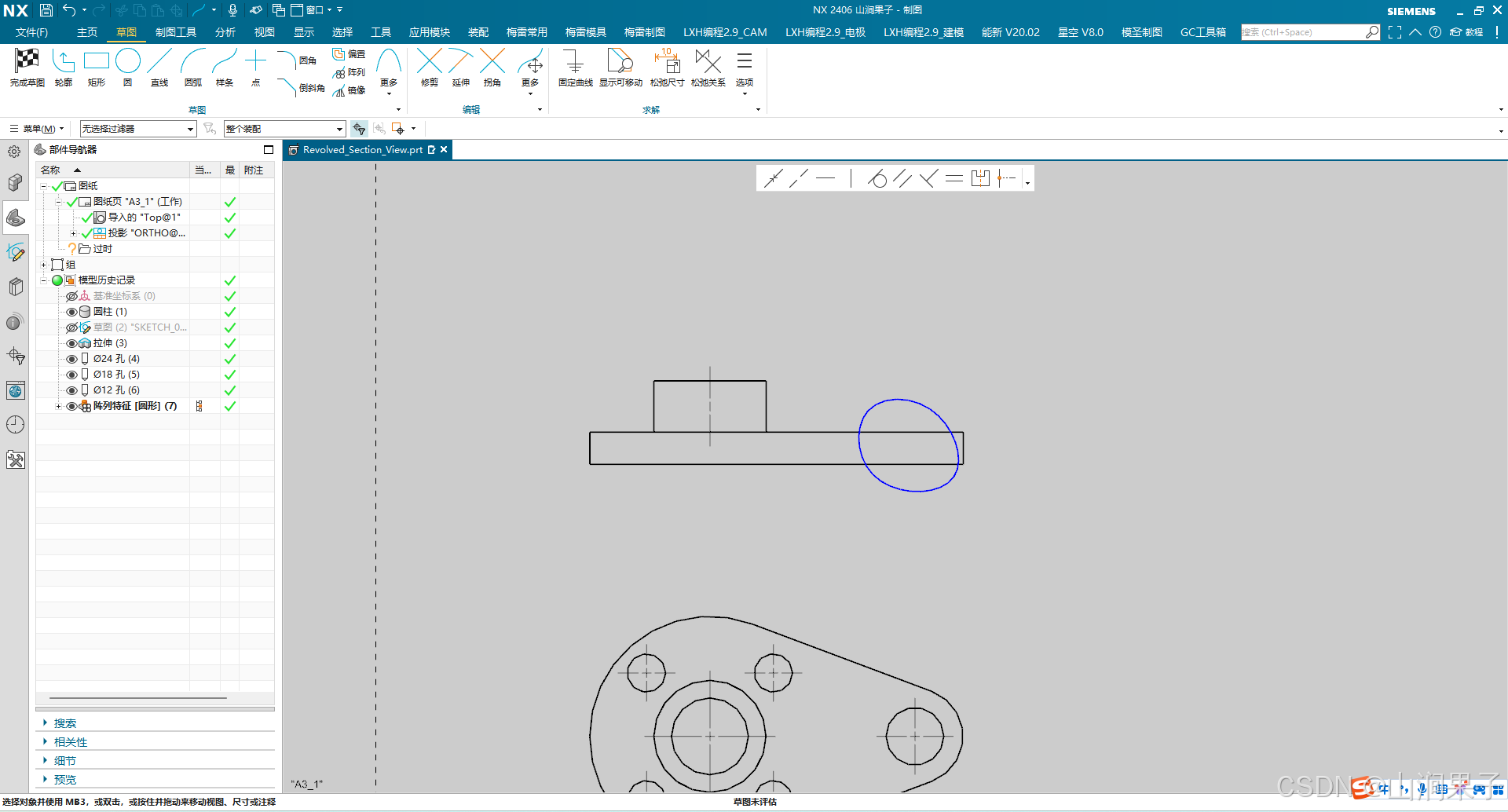Open the 菜单(M) menu button

point(37,129)
